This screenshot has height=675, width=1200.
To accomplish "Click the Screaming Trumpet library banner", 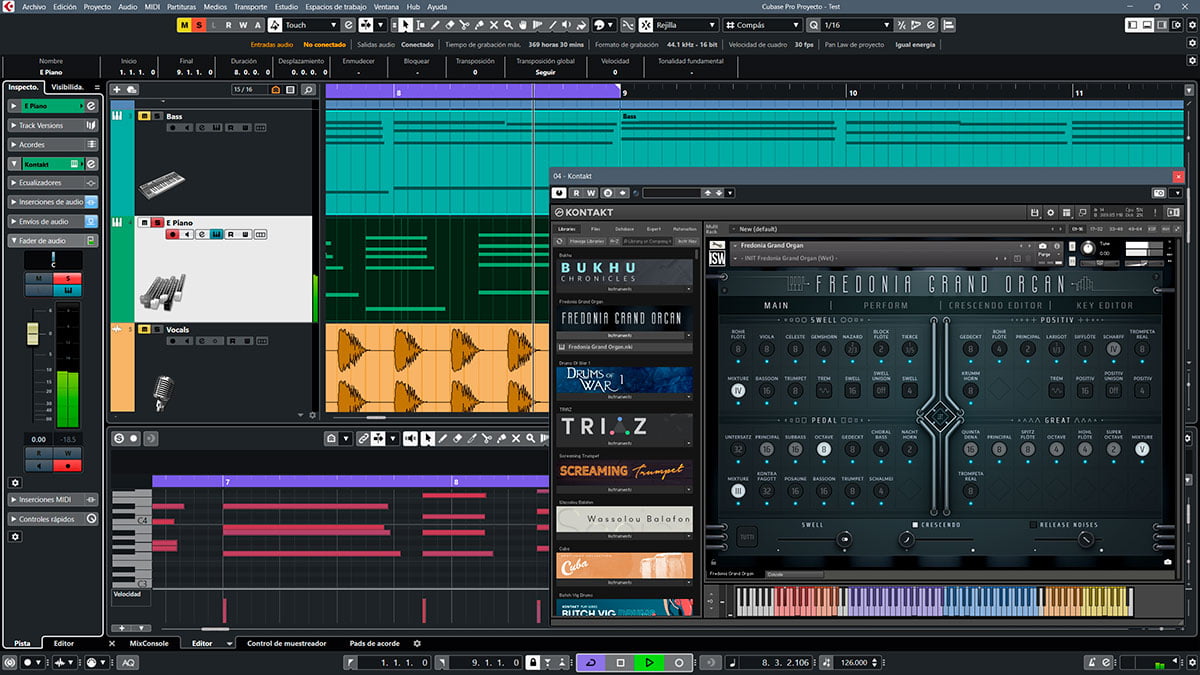I will (x=625, y=470).
